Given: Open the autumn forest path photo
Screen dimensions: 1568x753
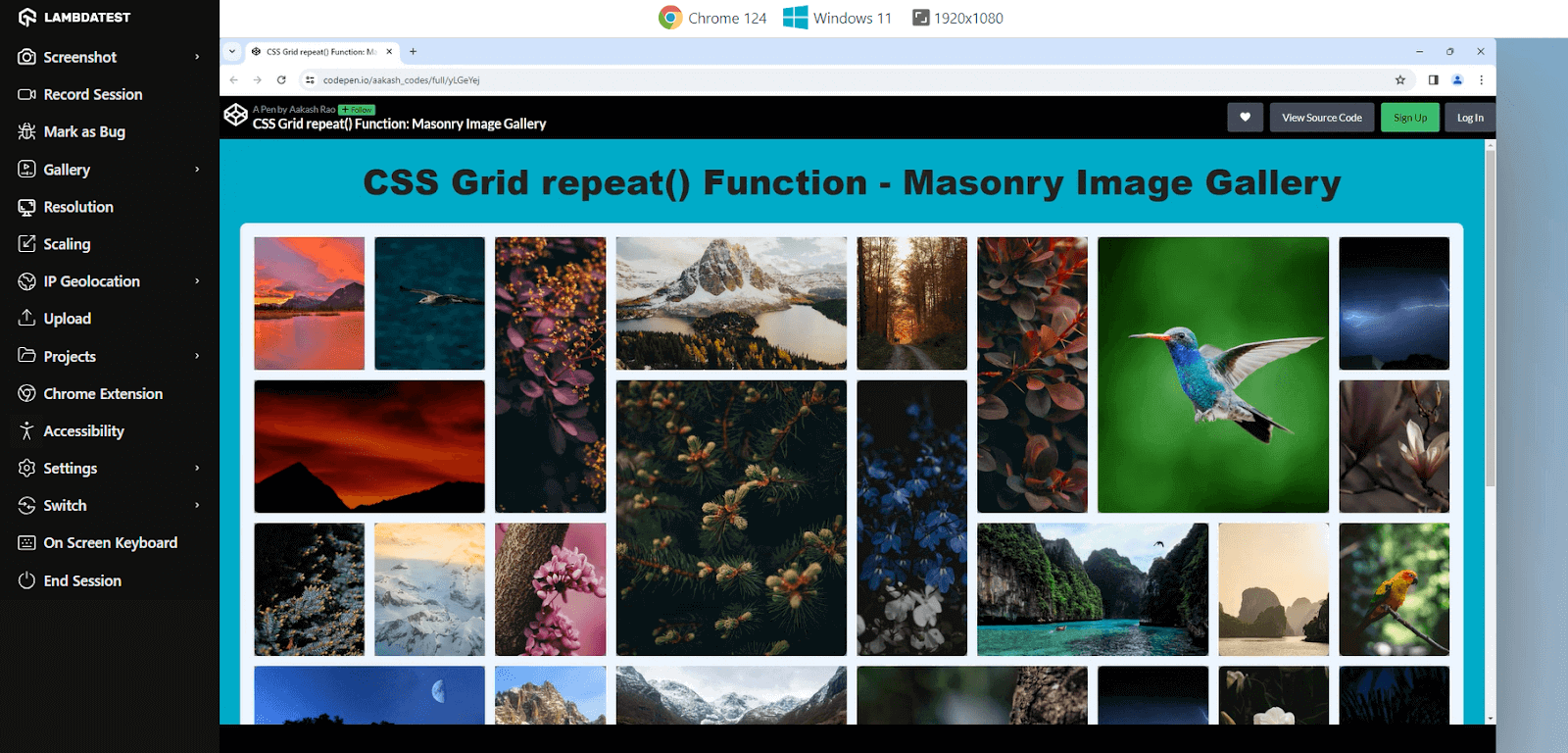Looking at the screenshot, I should point(911,303).
